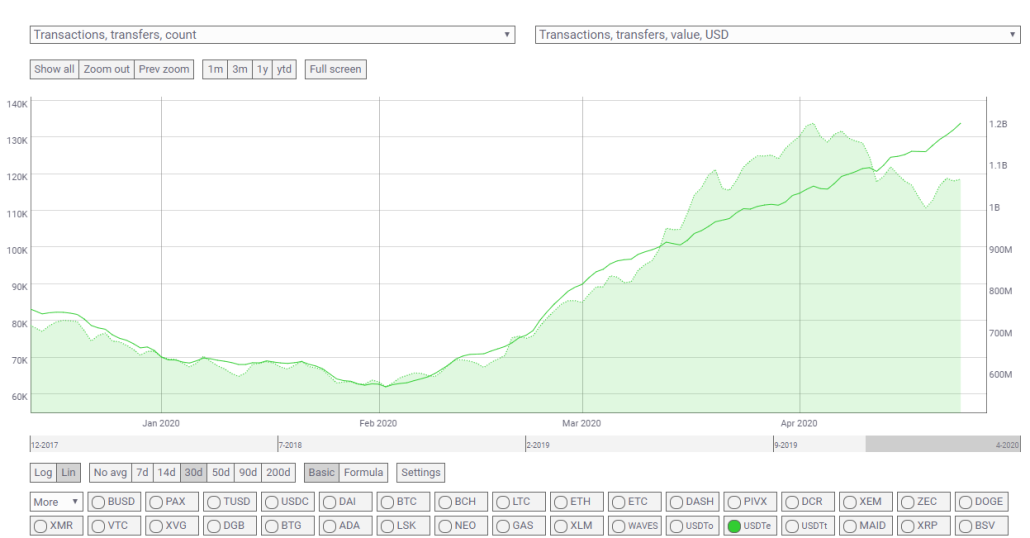
Task: Enable the PIVX coin
Action: pyautogui.click(x=750, y=502)
